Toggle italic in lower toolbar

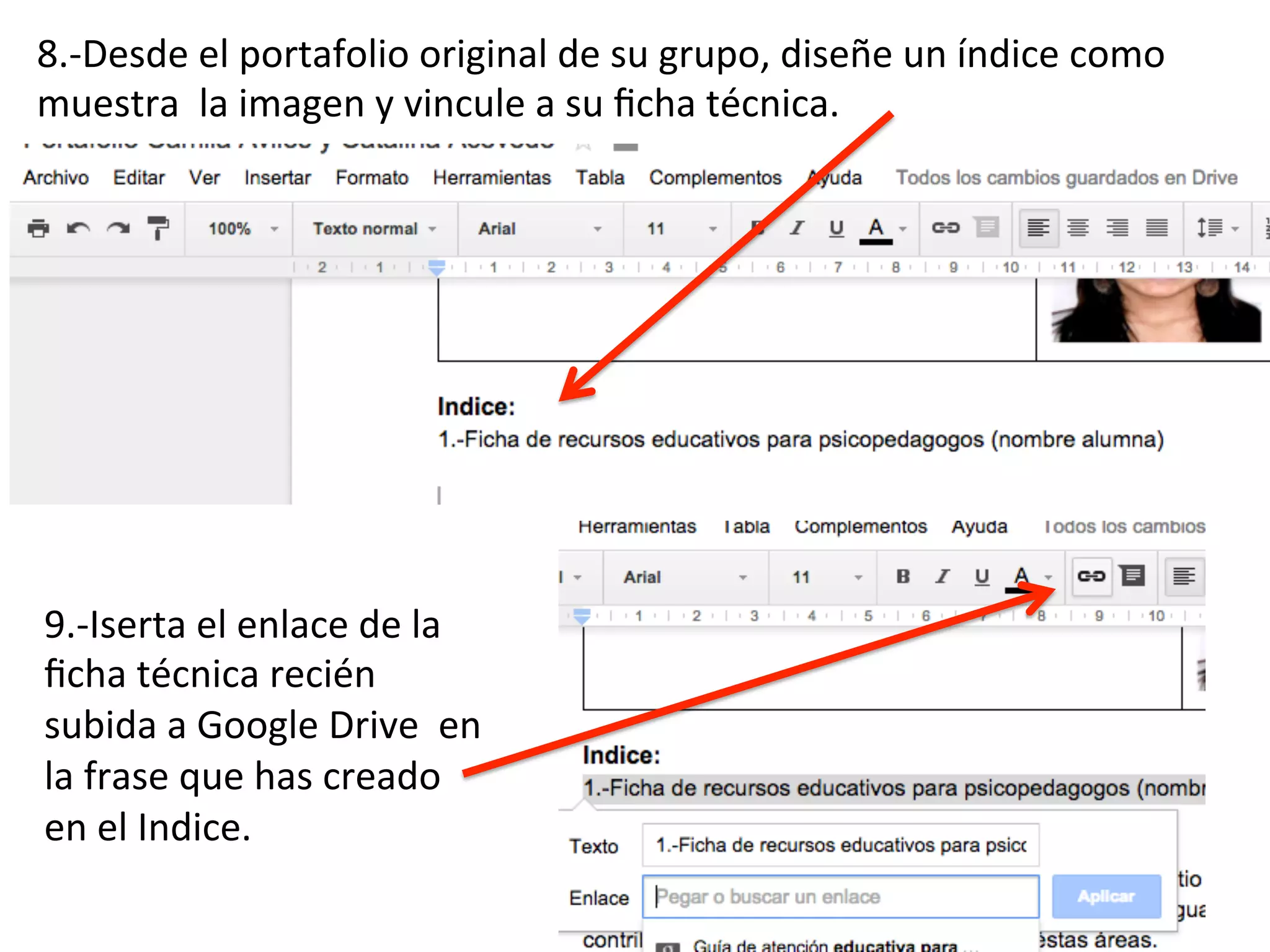943,576
